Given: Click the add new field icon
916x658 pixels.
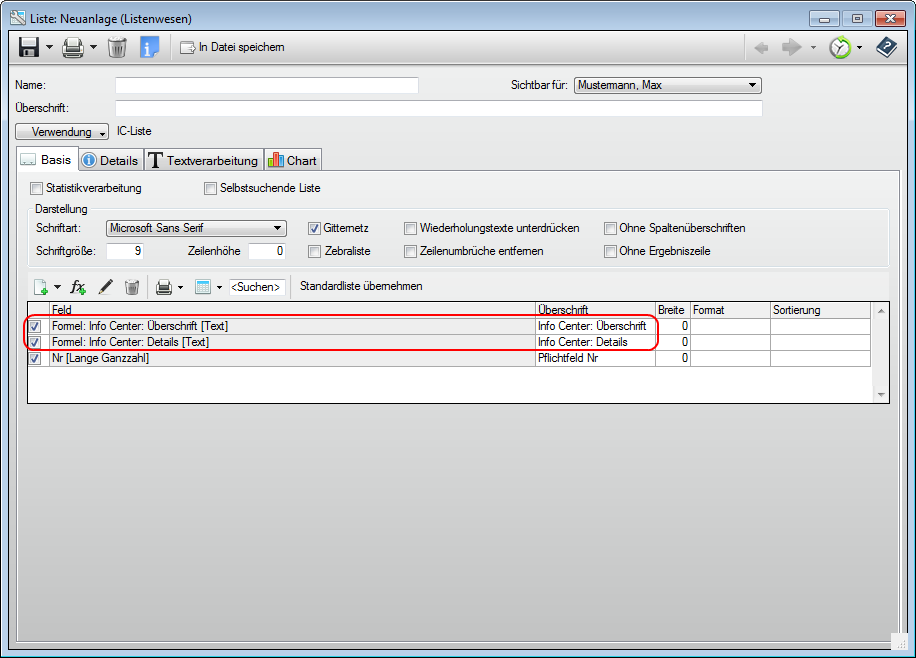Looking at the screenshot, I should click(x=41, y=287).
